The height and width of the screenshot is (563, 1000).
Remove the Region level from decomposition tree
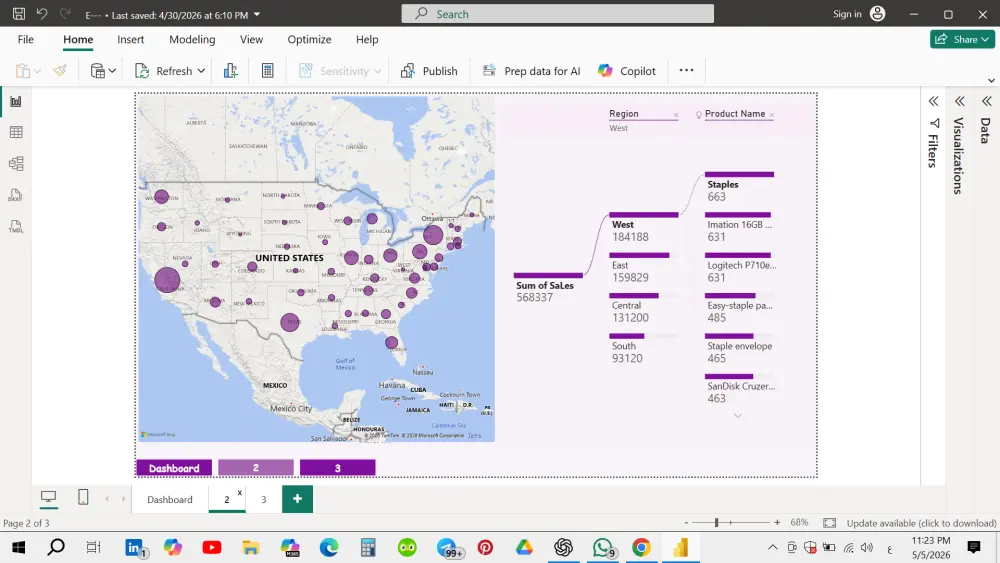pyautogui.click(x=676, y=115)
